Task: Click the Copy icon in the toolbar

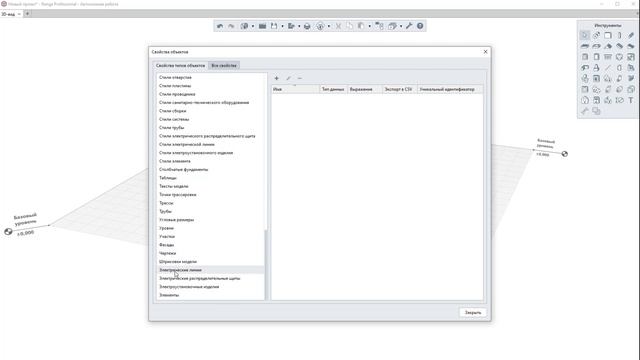Action: [350, 26]
